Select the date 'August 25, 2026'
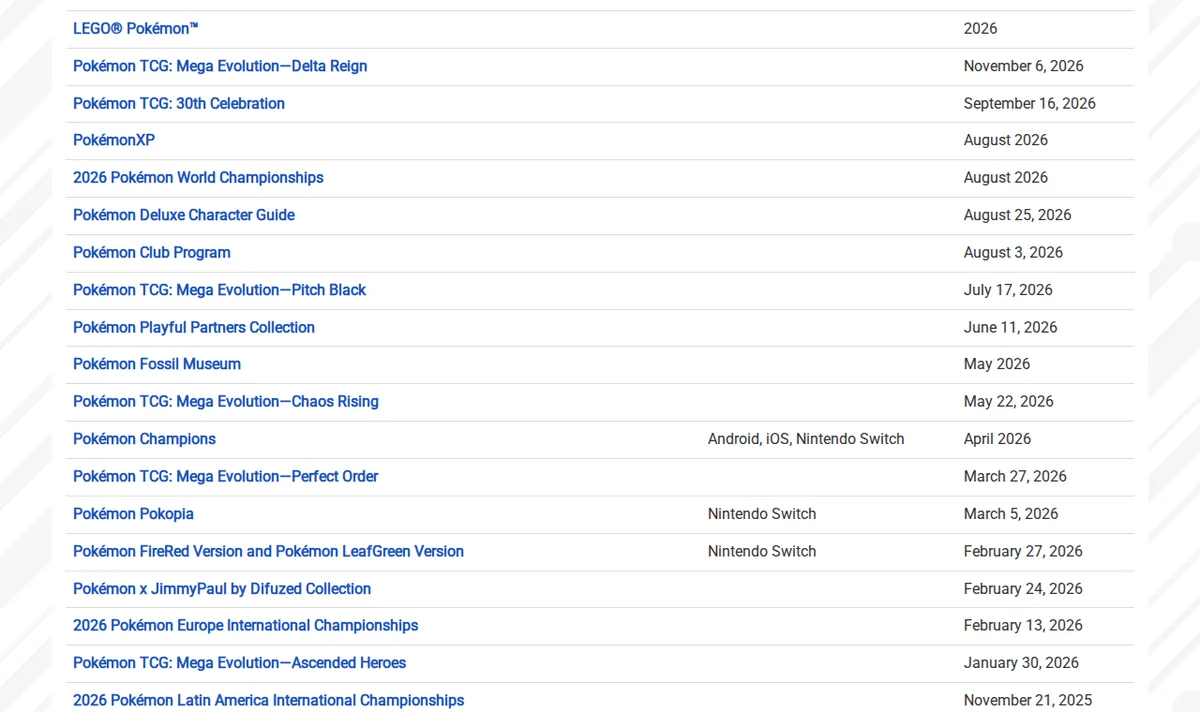This screenshot has width=1200, height=712. pos(1017,215)
